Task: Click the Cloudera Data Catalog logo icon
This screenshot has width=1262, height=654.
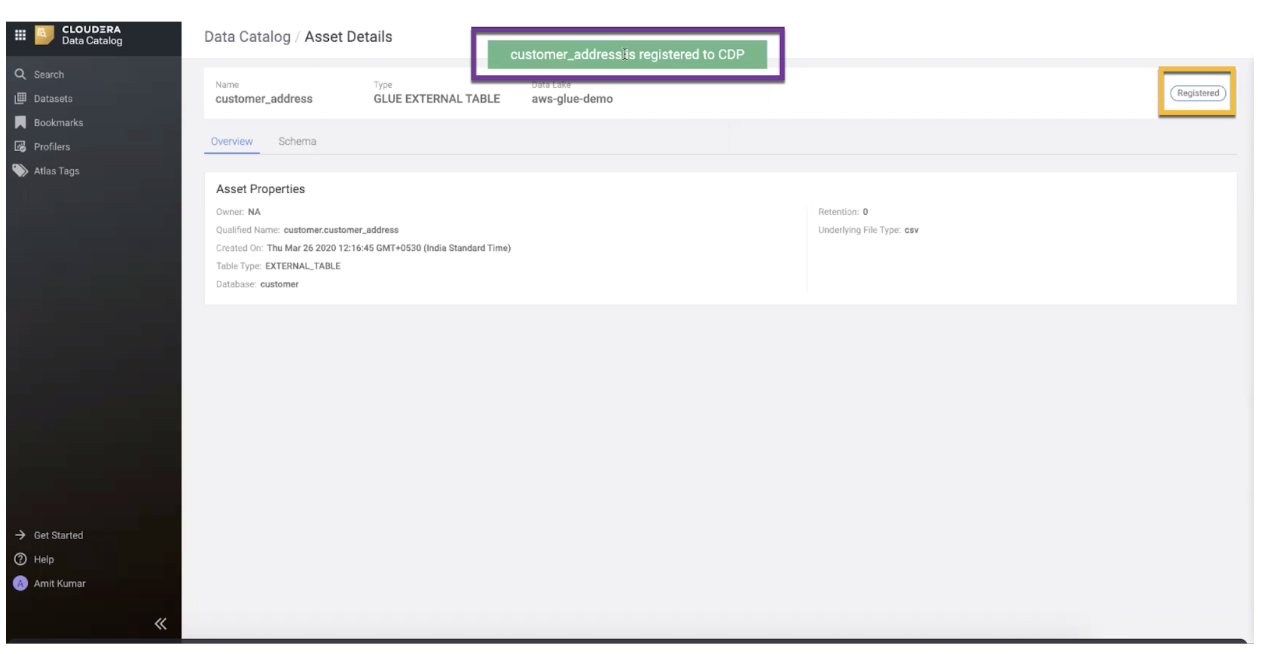Action: (44, 37)
